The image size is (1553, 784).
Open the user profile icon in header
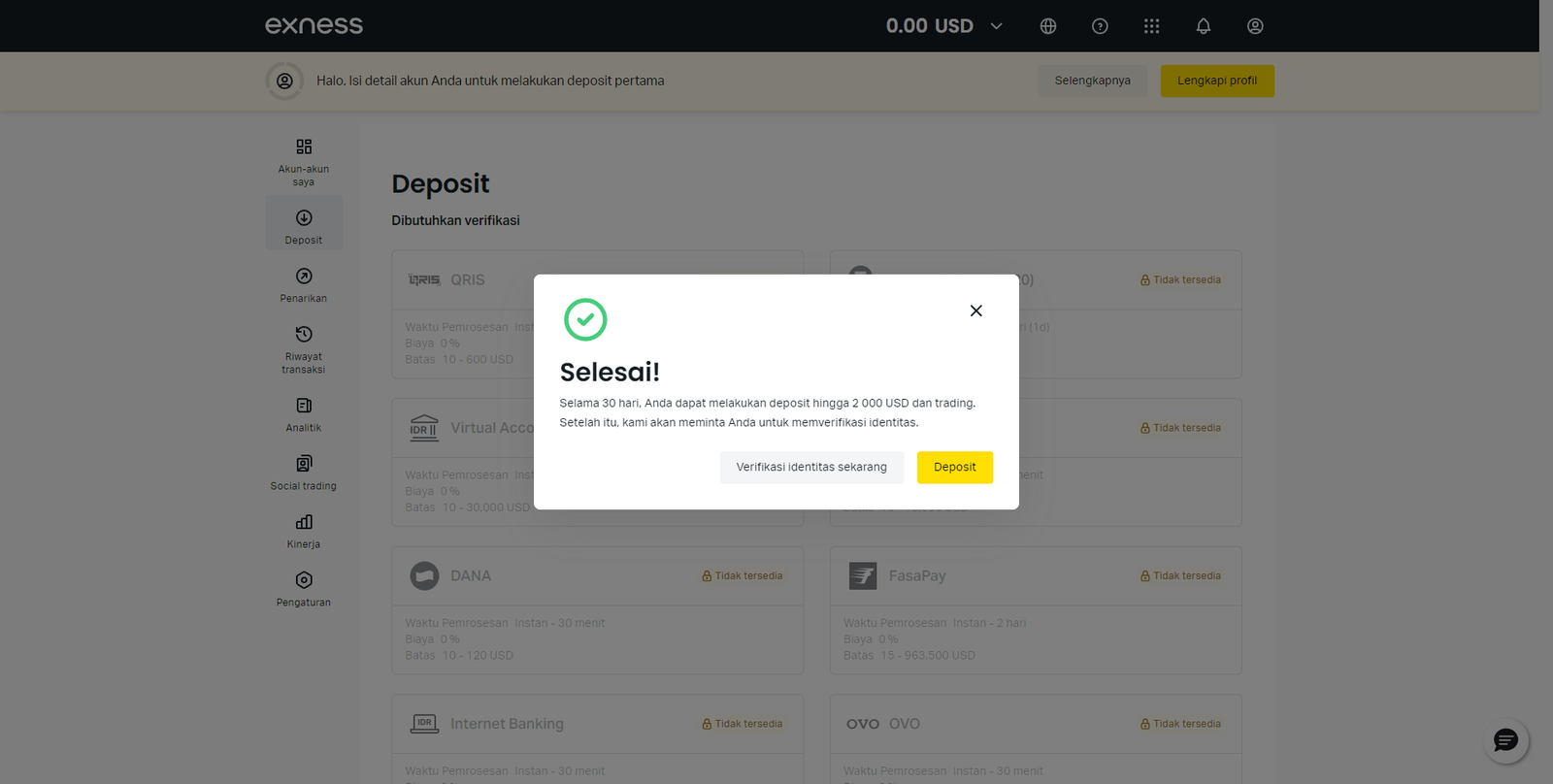[x=1255, y=26]
